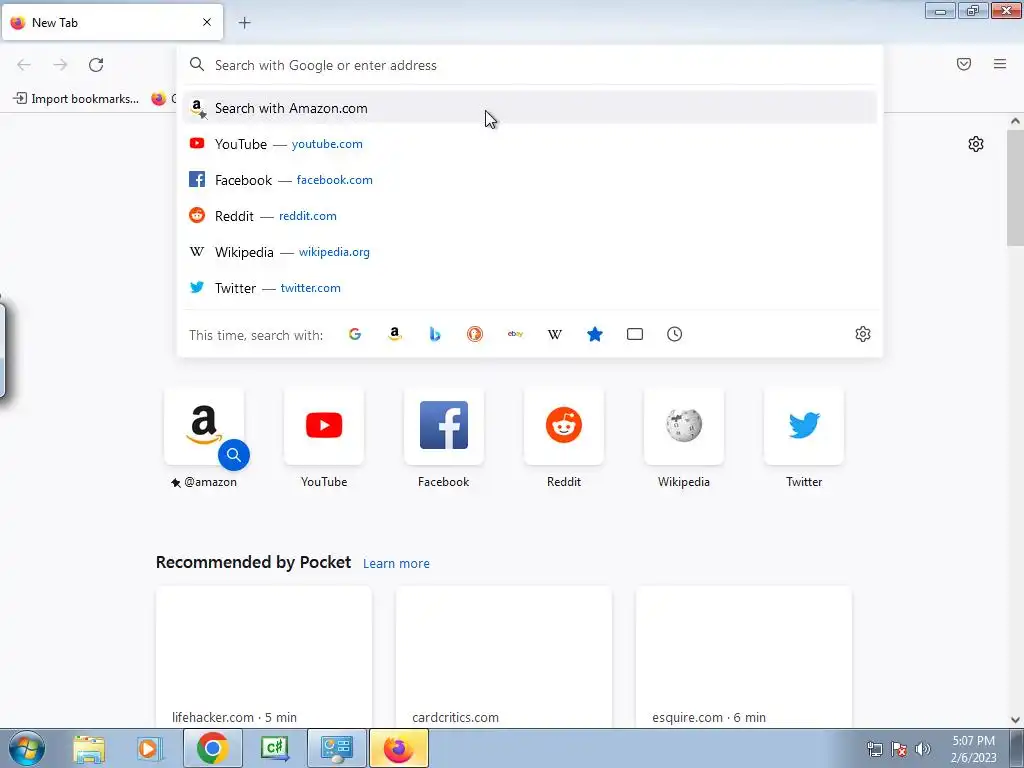Open the Save to Pocket icon
Viewport: 1024px width, 768px height.
(x=964, y=64)
